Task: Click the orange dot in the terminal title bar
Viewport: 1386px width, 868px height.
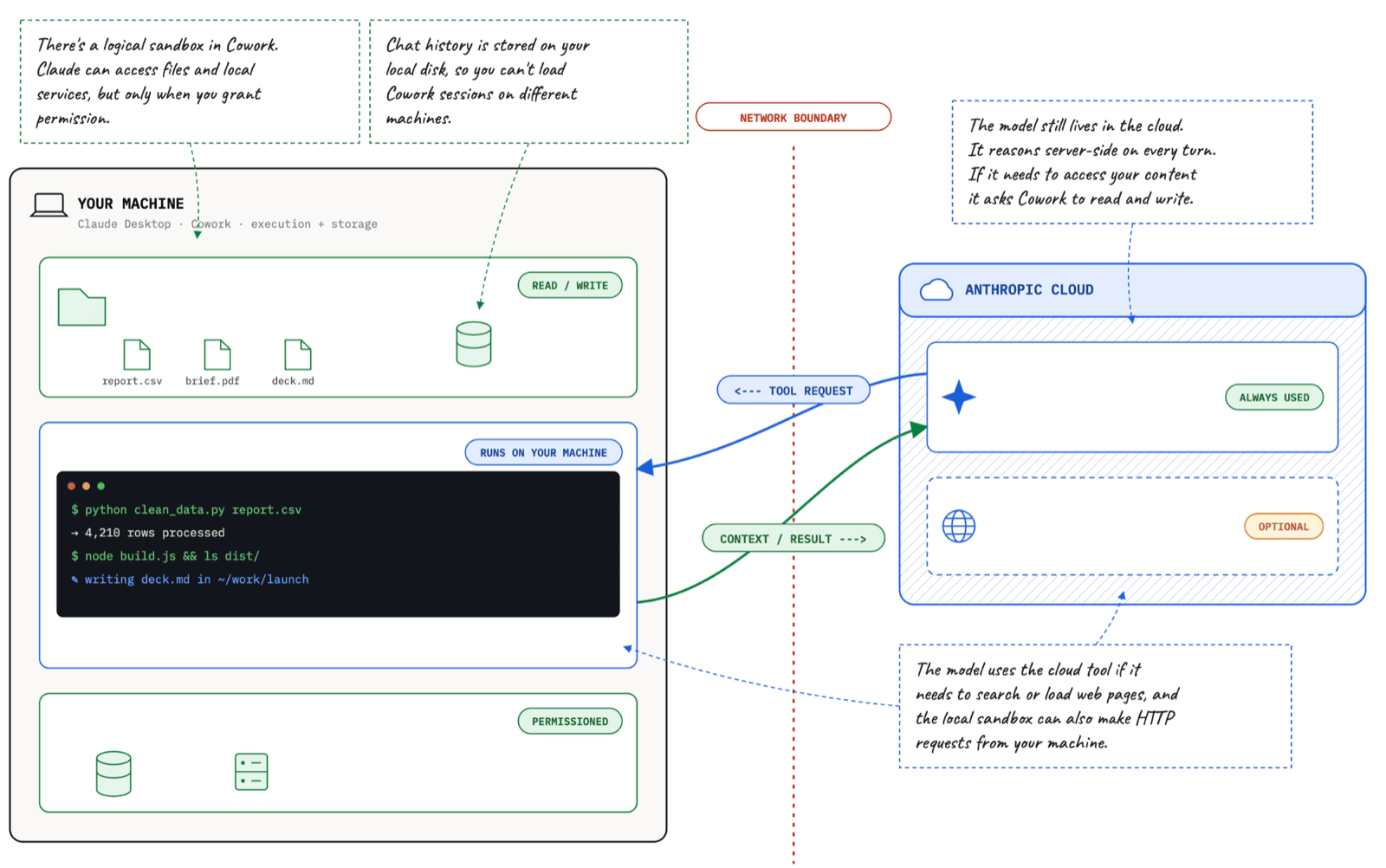Action: click(x=86, y=486)
